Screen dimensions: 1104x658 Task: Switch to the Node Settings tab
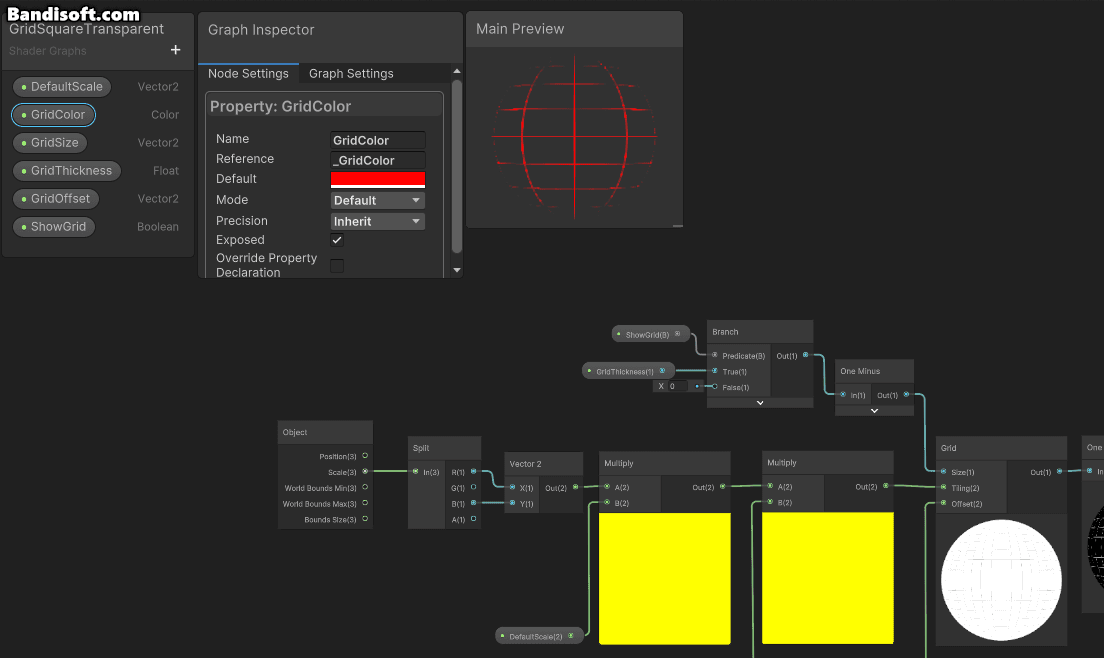pos(248,73)
